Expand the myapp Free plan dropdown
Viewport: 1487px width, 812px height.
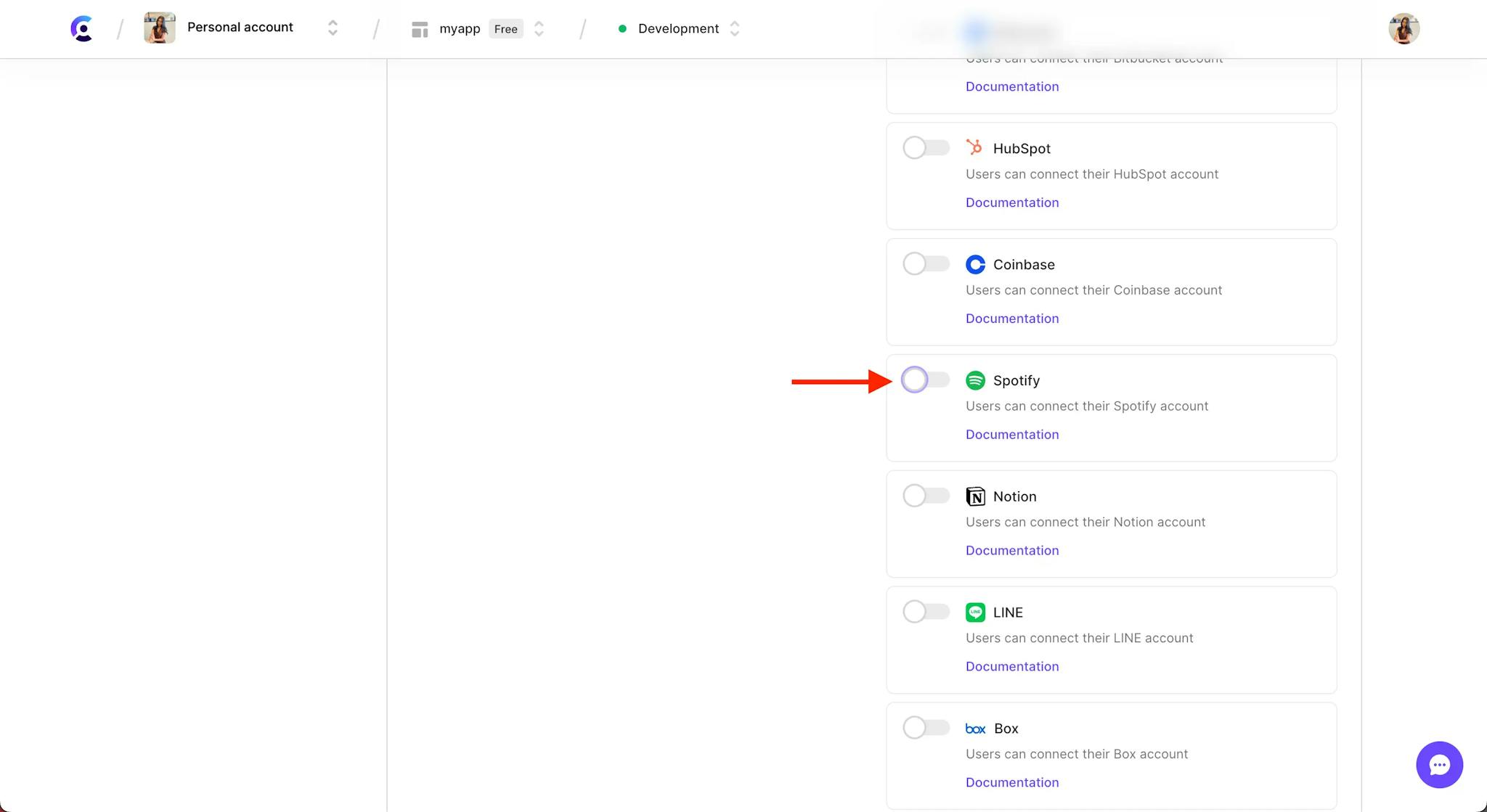[541, 28]
